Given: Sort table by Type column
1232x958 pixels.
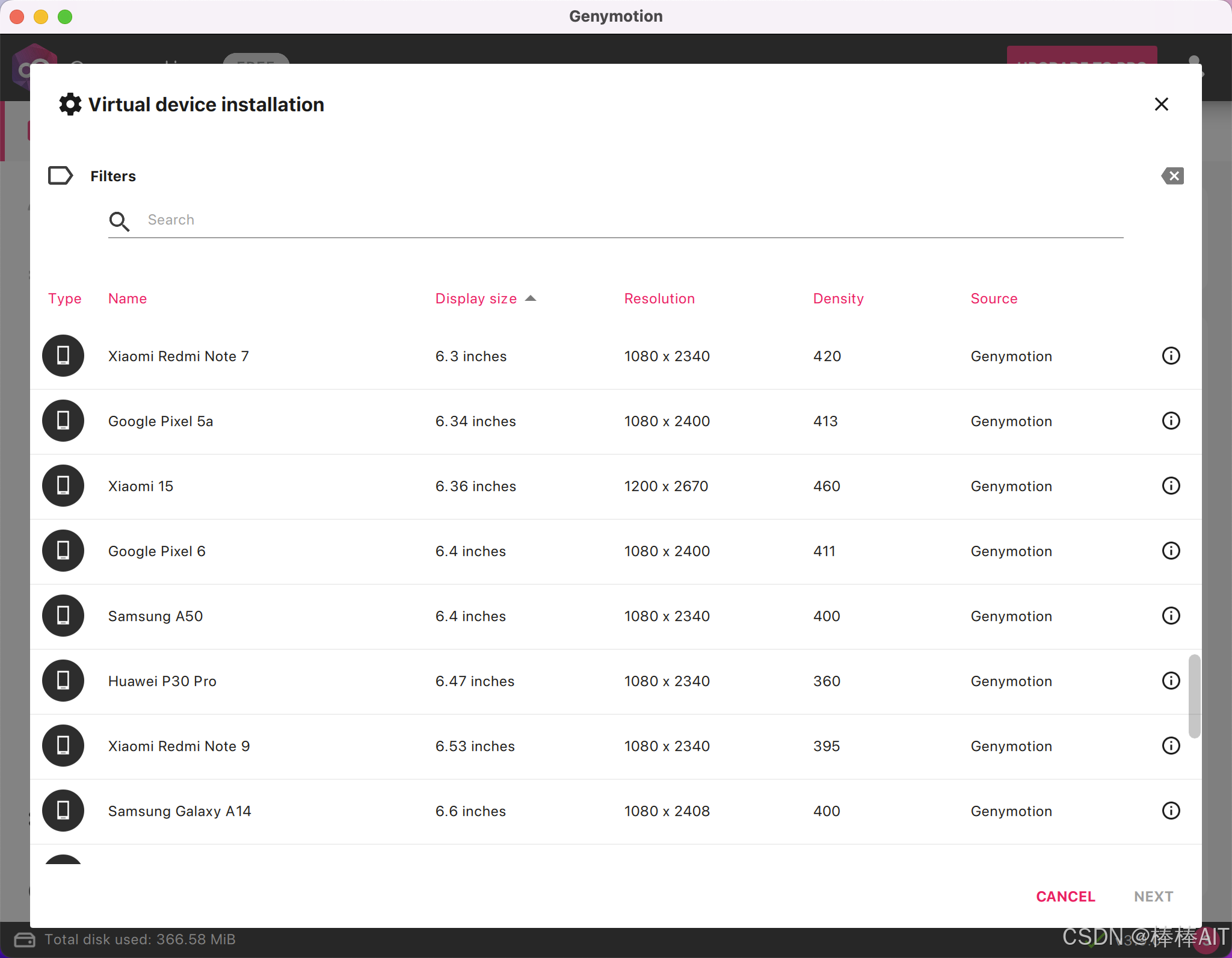Looking at the screenshot, I should coord(65,298).
